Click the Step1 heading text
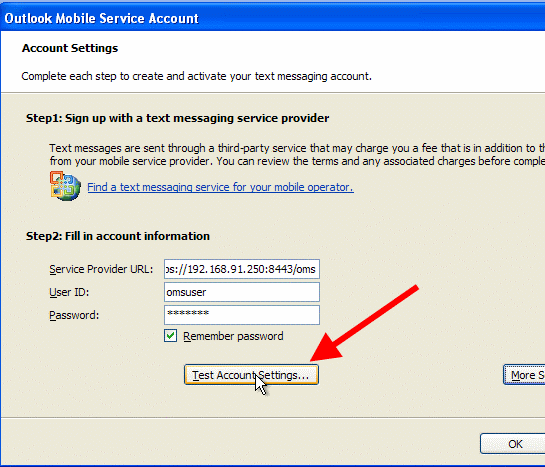This screenshot has height=467, width=545. pos(177,118)
